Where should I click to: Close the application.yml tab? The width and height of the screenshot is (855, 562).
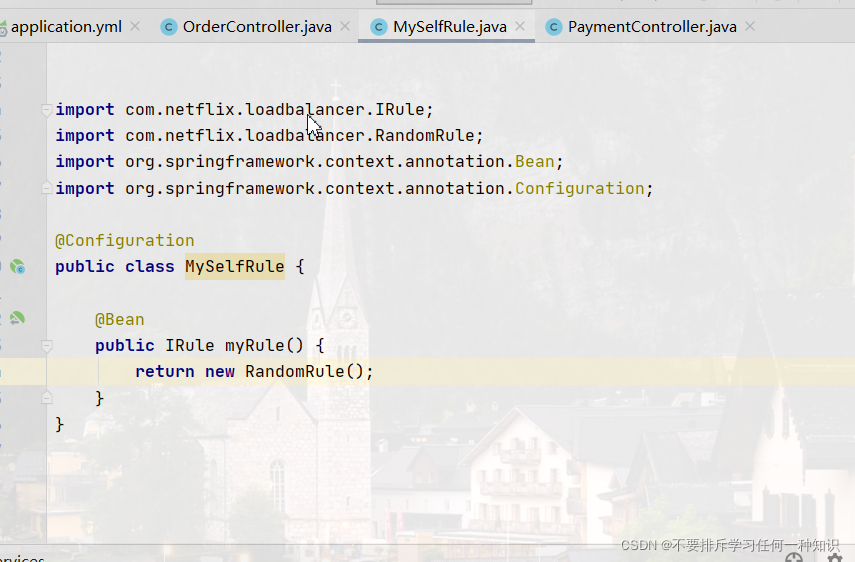[x=135, y=26]
